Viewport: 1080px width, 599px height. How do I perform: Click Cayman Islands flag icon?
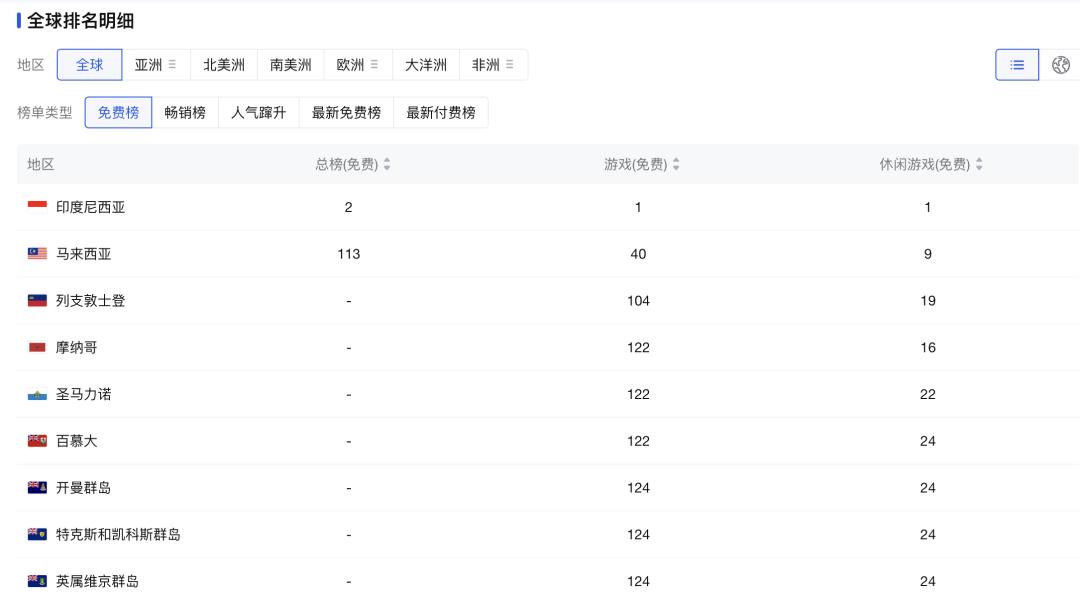tap(37, 487)
